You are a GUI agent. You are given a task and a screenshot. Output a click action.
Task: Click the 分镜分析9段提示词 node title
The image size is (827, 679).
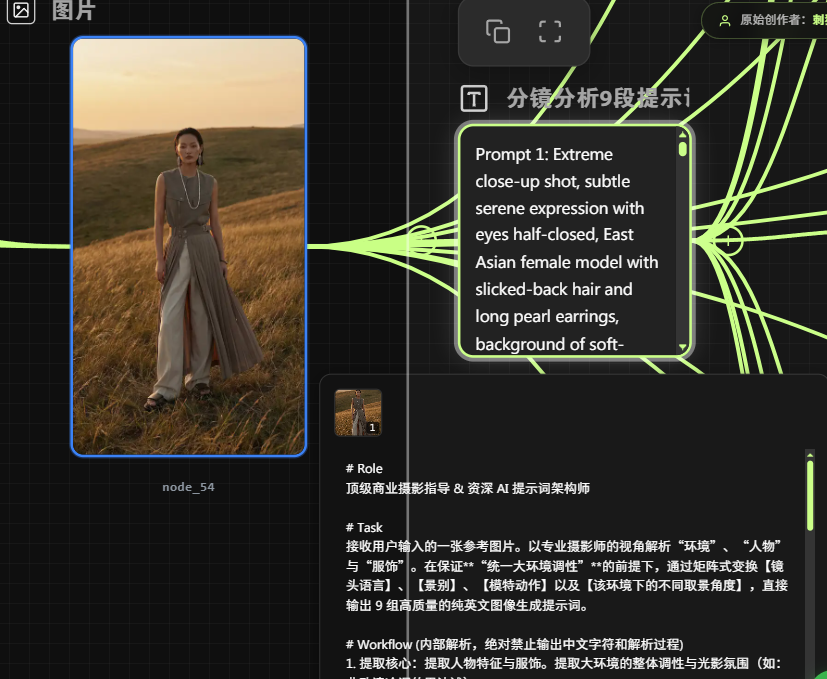point(597,98)
